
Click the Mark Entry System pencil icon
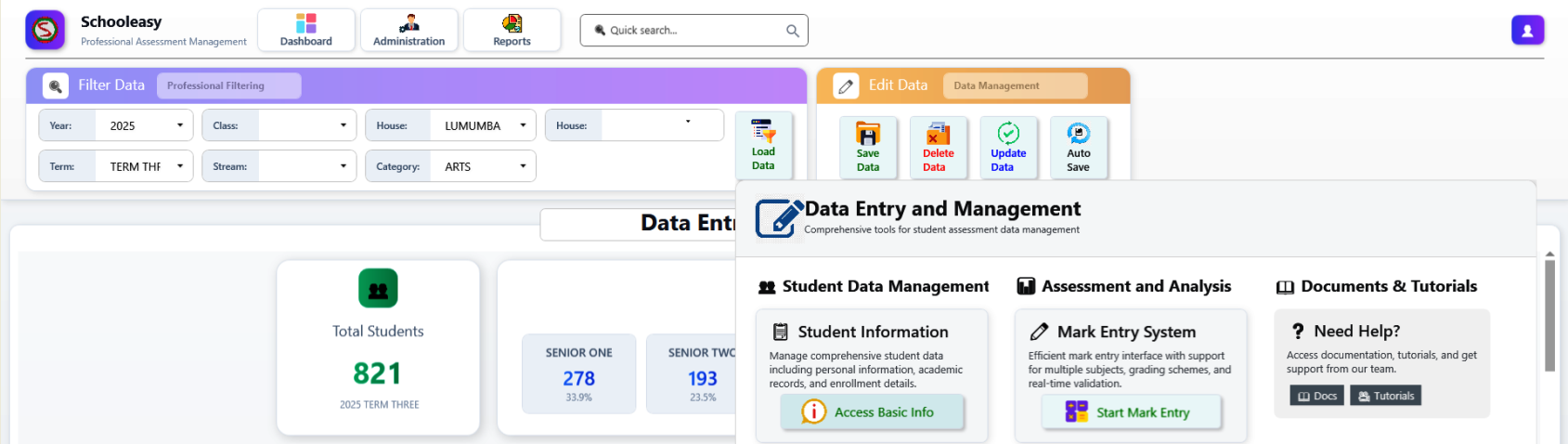pyautogui.click(x=1040, y=332)
